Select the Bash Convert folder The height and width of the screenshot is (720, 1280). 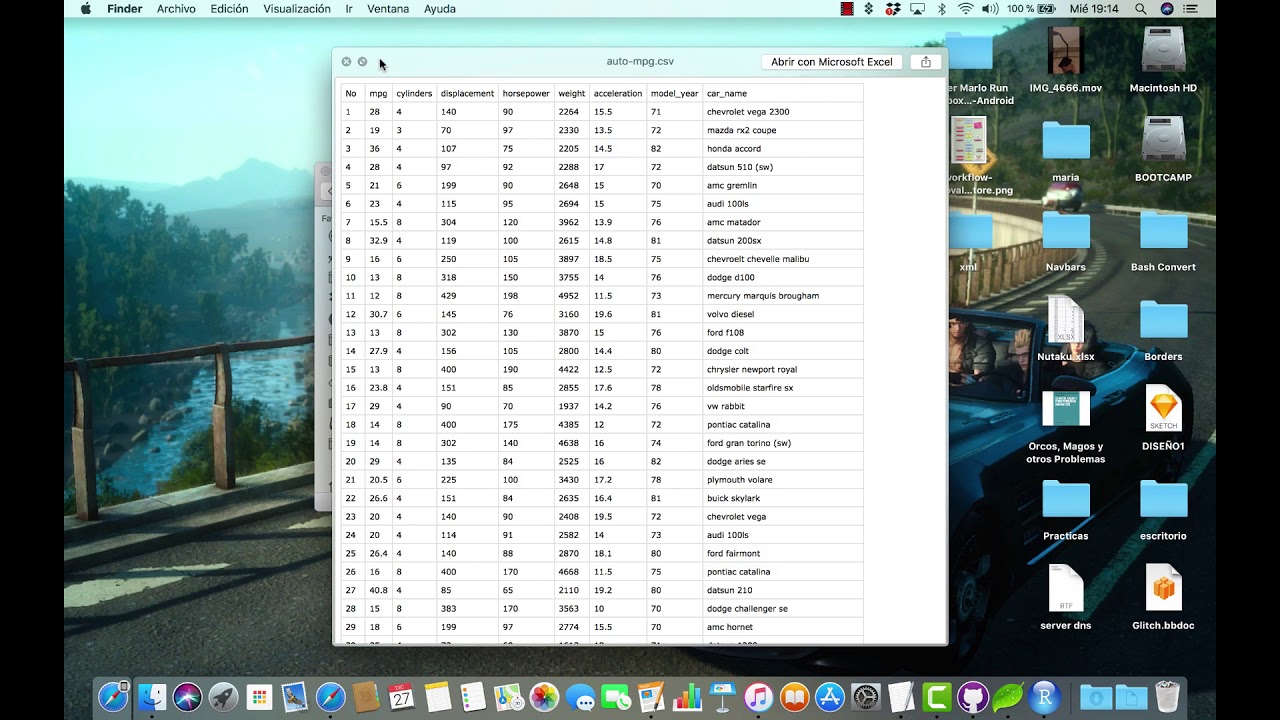[1163, 239]
